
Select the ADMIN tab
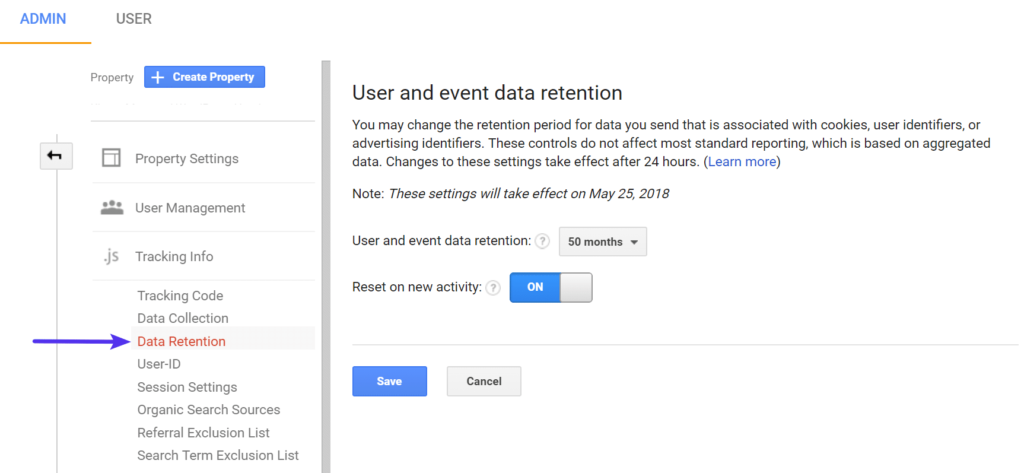[x=43, y=19]
